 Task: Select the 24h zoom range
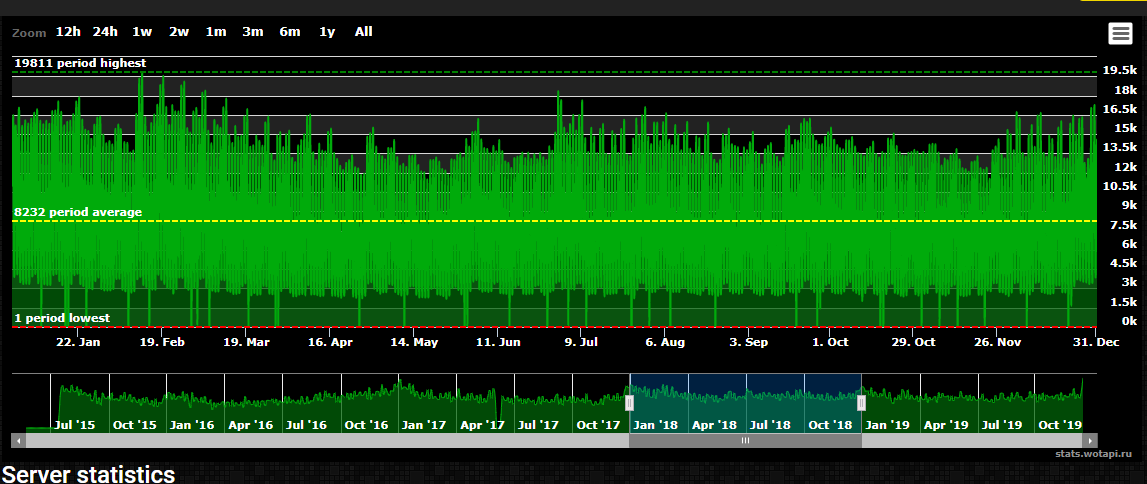point(105,32)
